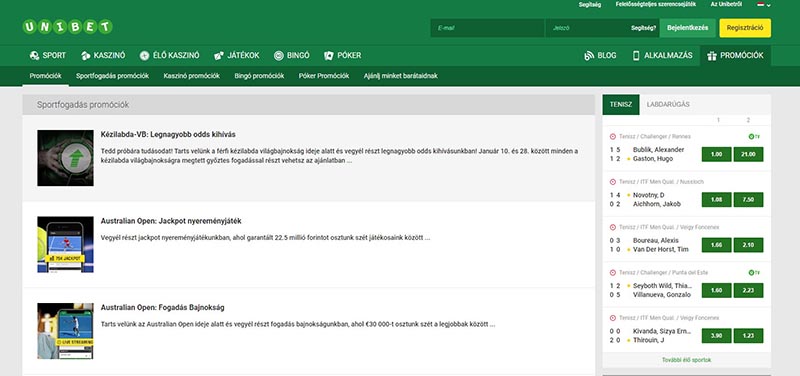Open Australian Open: Jackpot nyereményjáték title
800x376 pixels.
[171, 221]
